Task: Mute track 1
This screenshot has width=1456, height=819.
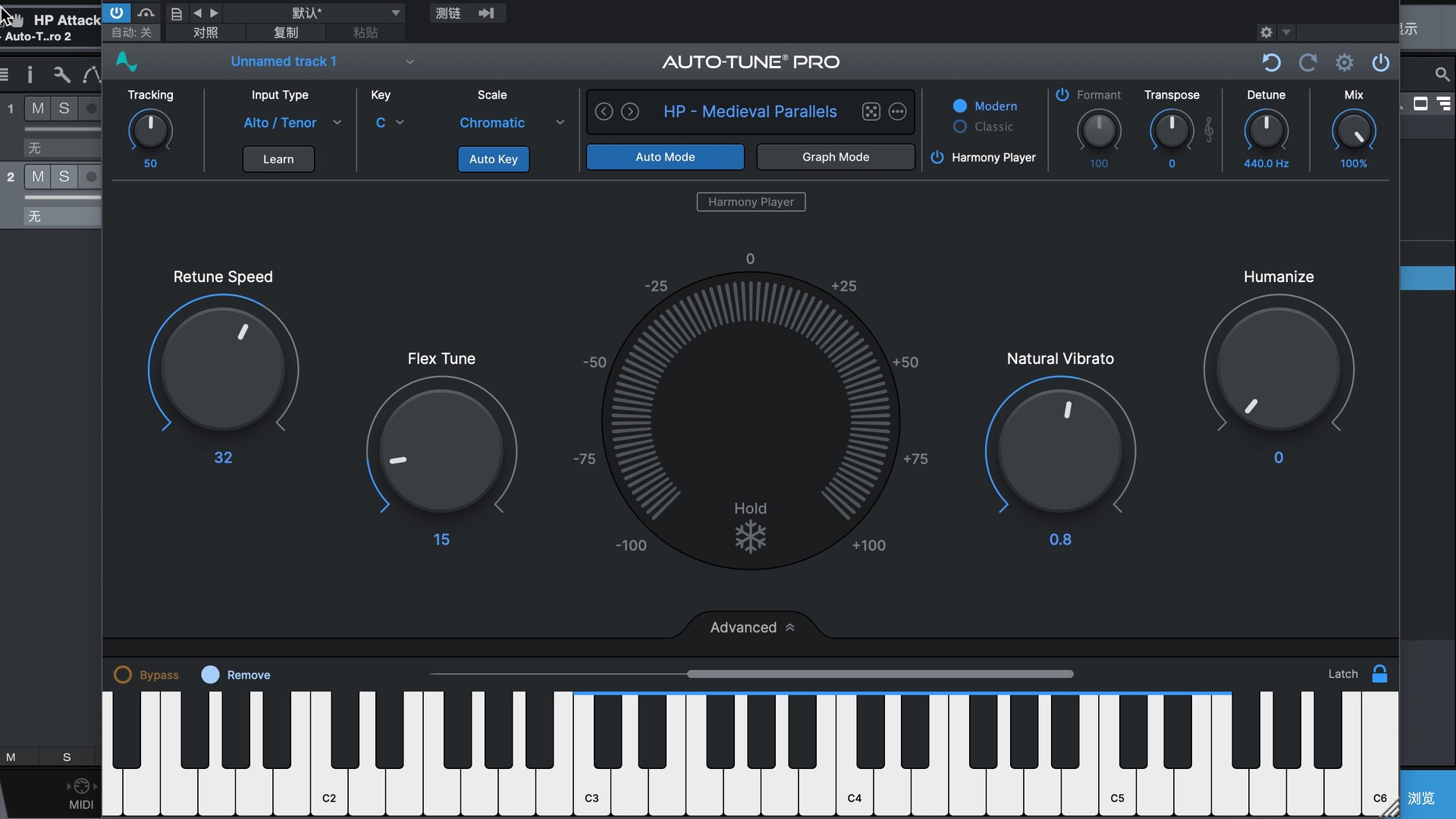Action: [37, 108]
